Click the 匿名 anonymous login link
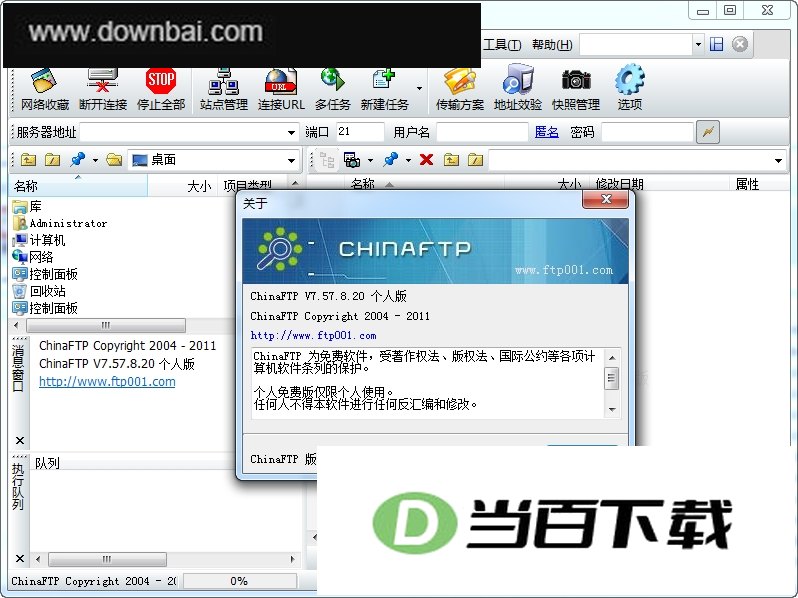The height and width of the screenshot is (598, 798). [x=547, y=132]
